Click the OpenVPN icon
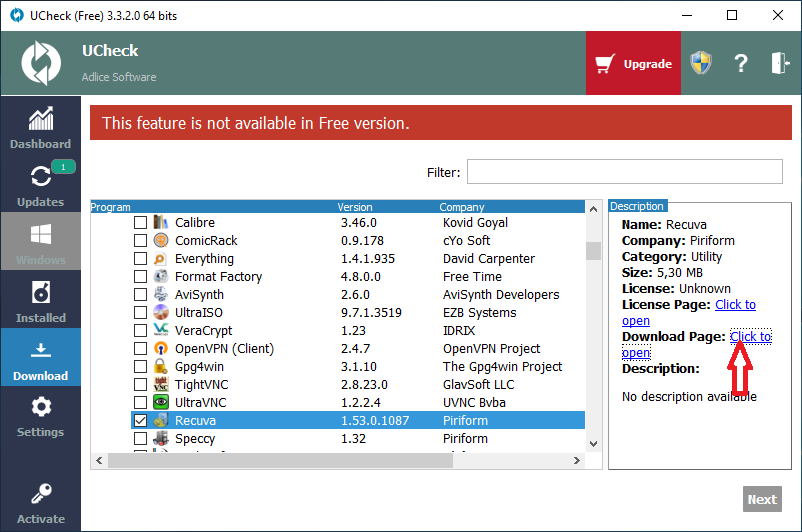The height and width of the screenshot is (532, 802). pyautogui.click(x=161, y=348)
